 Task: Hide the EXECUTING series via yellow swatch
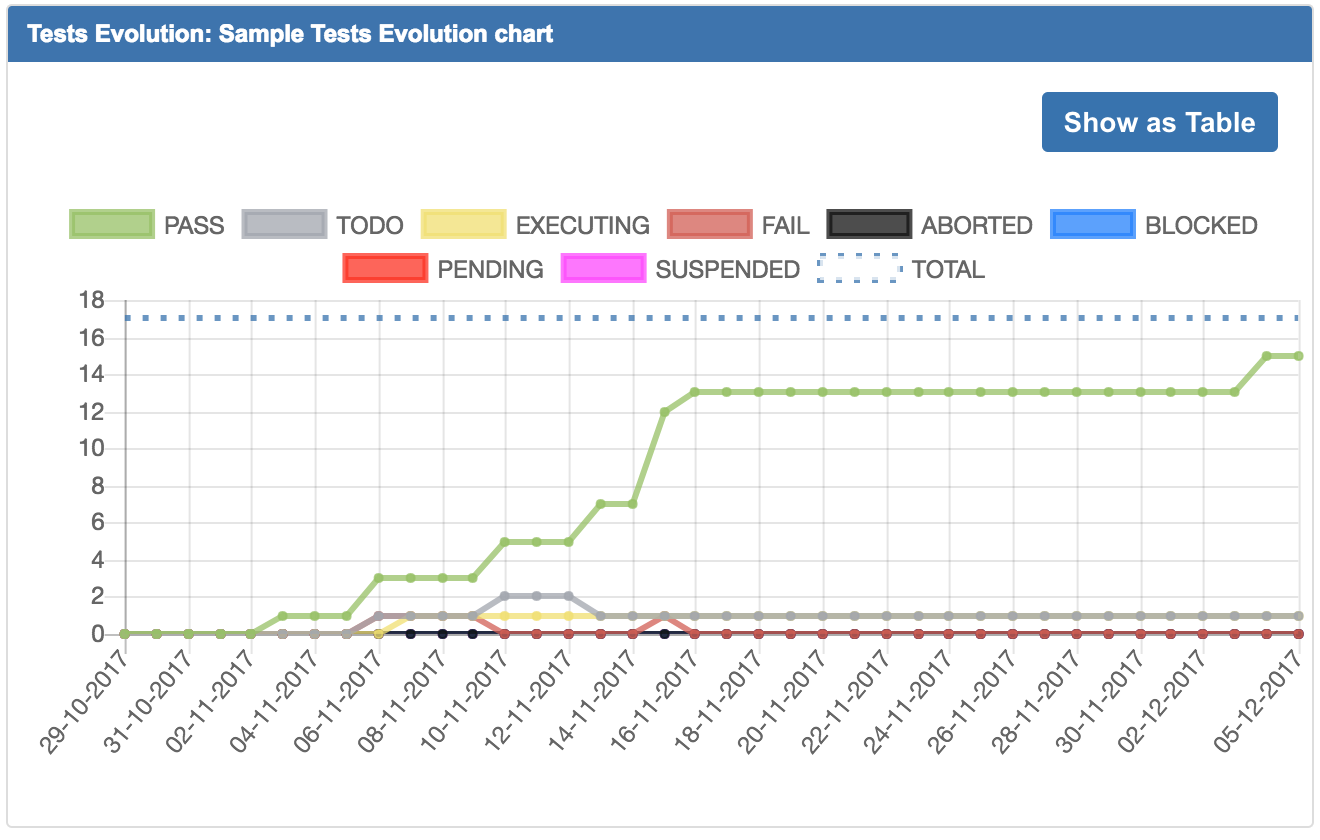pos(464,225)
